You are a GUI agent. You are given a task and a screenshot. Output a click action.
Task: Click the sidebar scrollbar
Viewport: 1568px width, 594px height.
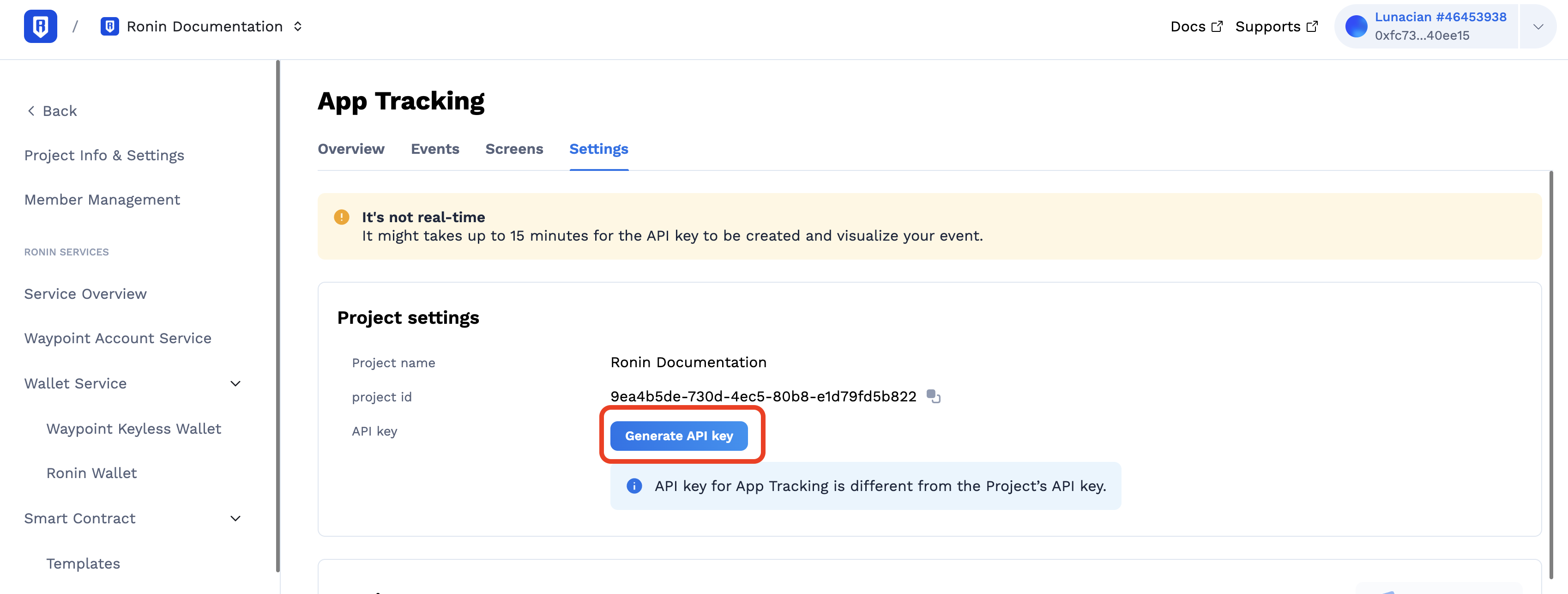(278, 315)
